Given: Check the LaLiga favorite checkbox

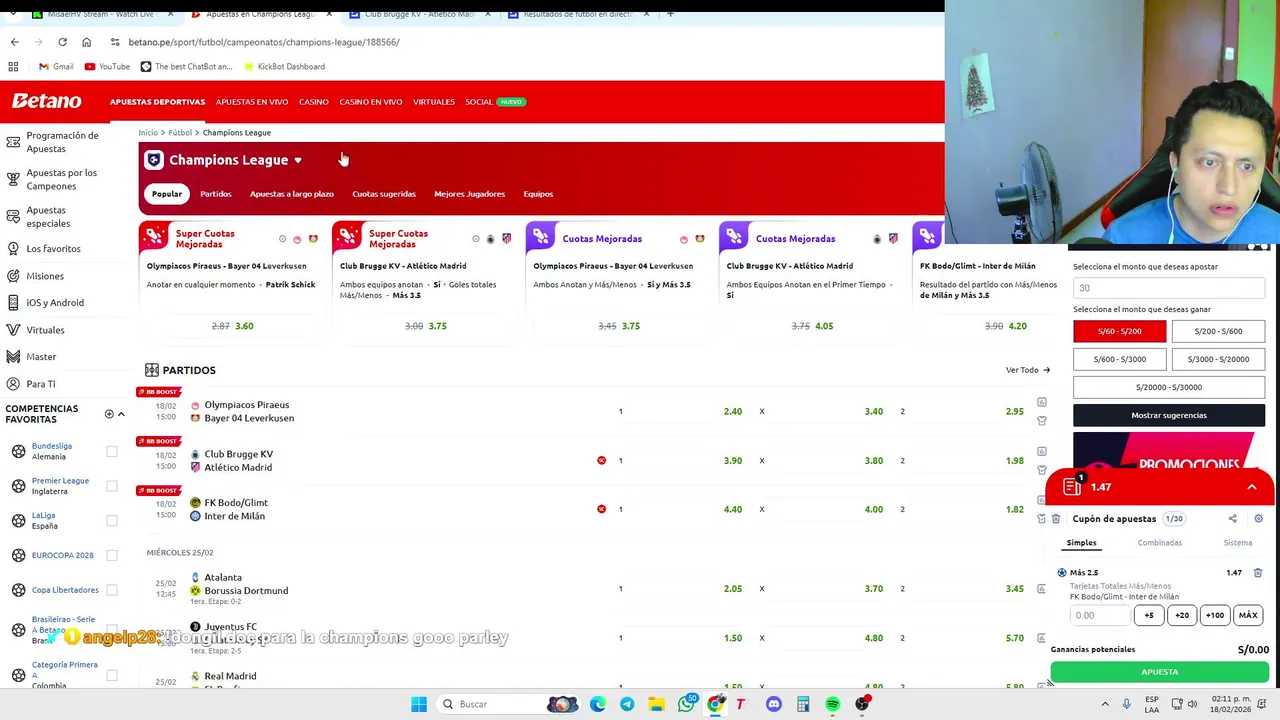Looking at the screenshot, I should pos(112,520).
